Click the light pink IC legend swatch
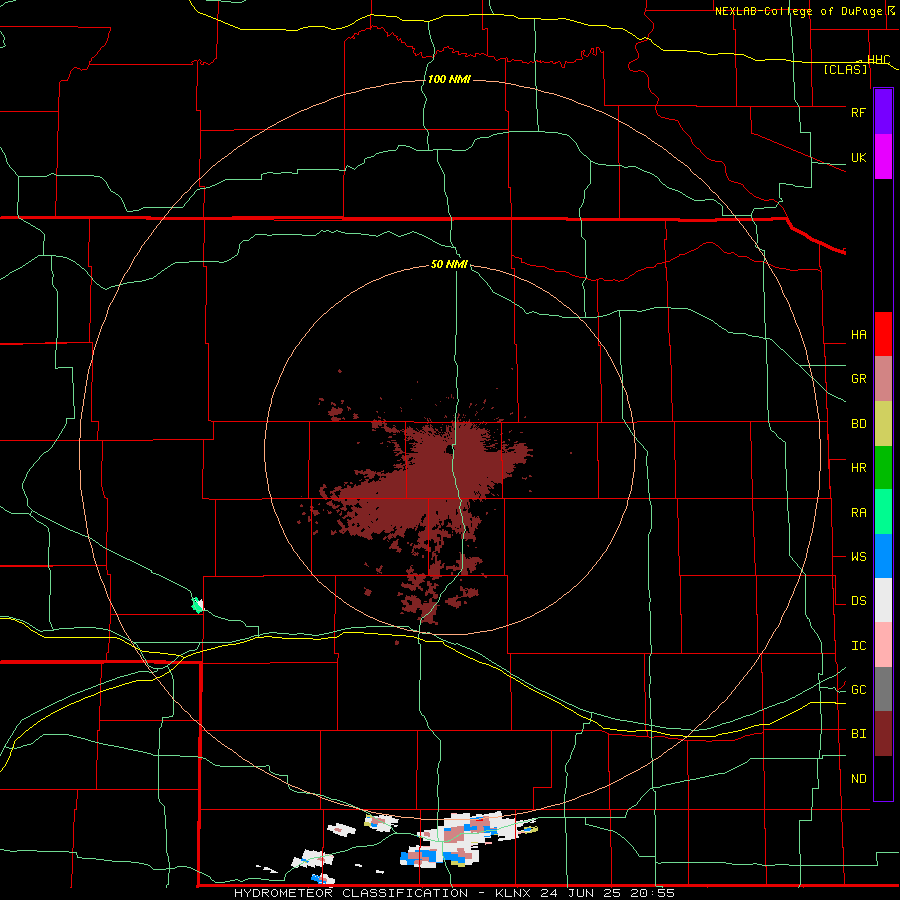This screenshot has width=900, height=900. click(883, 645)
